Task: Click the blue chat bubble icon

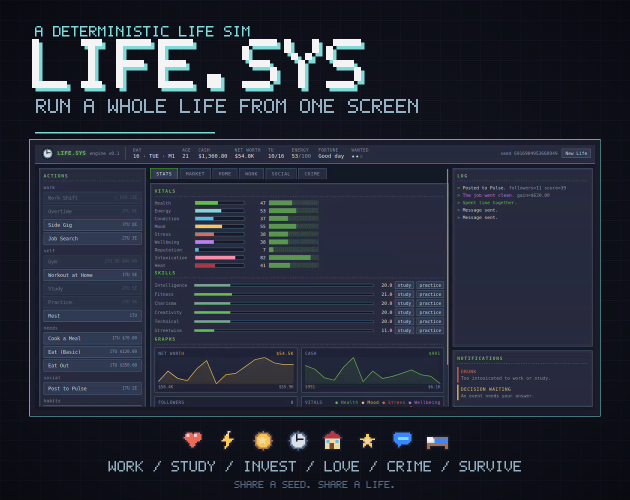Action: pyautogui.click(x=403, y=440)
